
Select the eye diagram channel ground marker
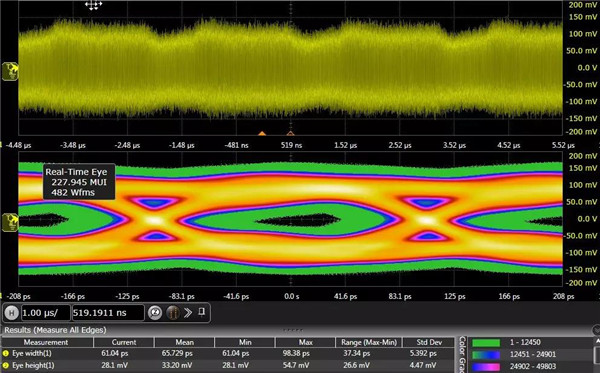coord(10,222)
